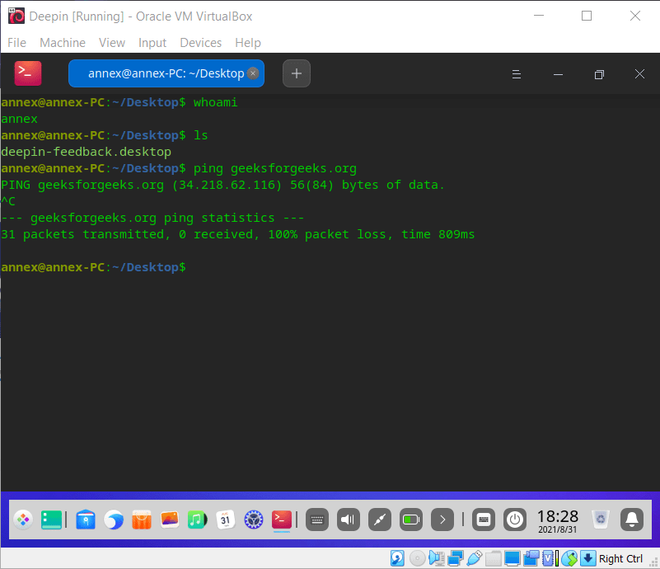
Task: Open VirtualBox Devices menu
Action: [x=201, y=43]
